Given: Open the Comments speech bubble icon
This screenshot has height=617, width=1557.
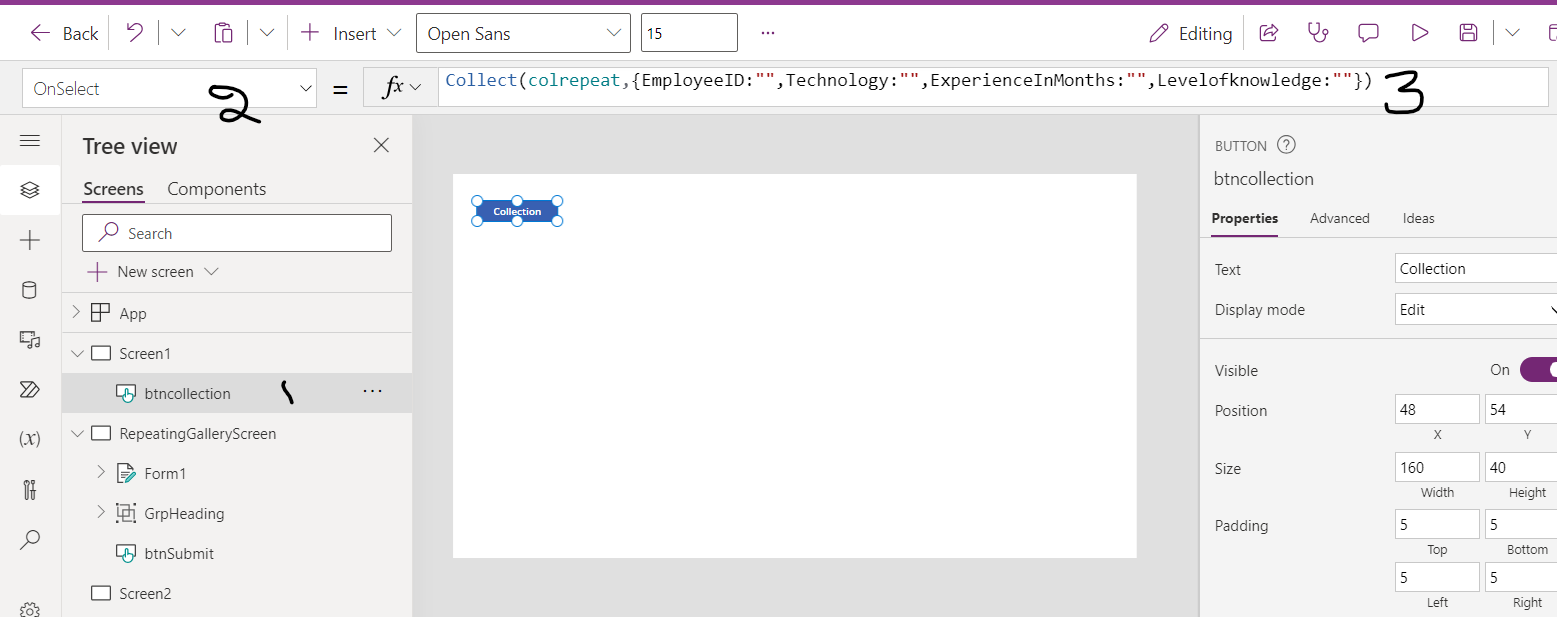Looking at the screenshot, I should (1368, 33).
